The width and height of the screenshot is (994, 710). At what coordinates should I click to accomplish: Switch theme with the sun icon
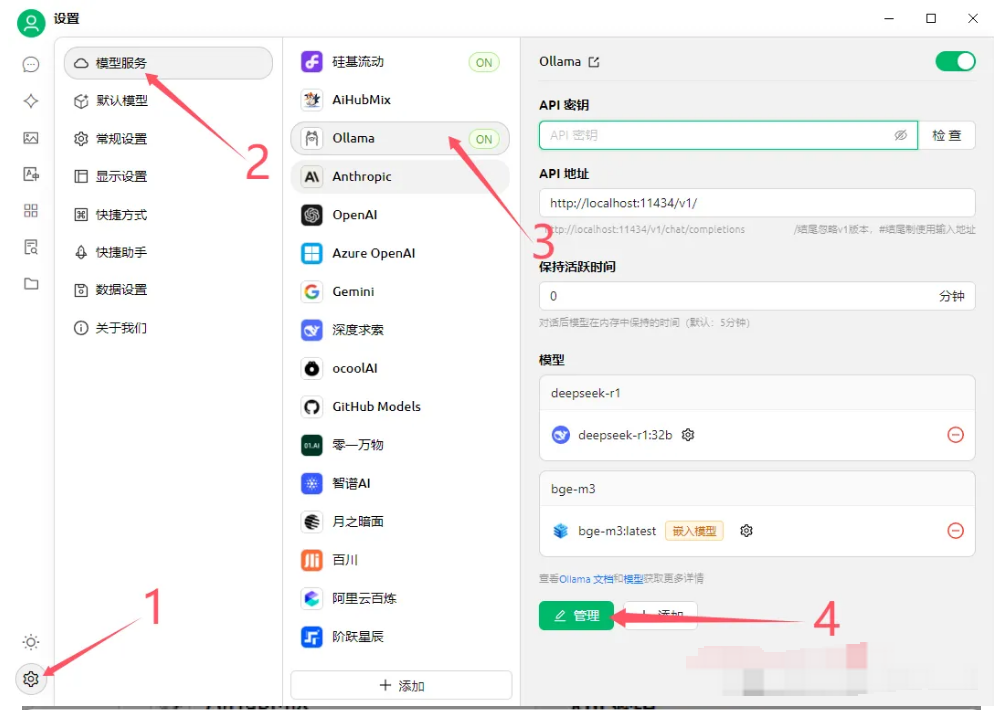click(31, 642)
